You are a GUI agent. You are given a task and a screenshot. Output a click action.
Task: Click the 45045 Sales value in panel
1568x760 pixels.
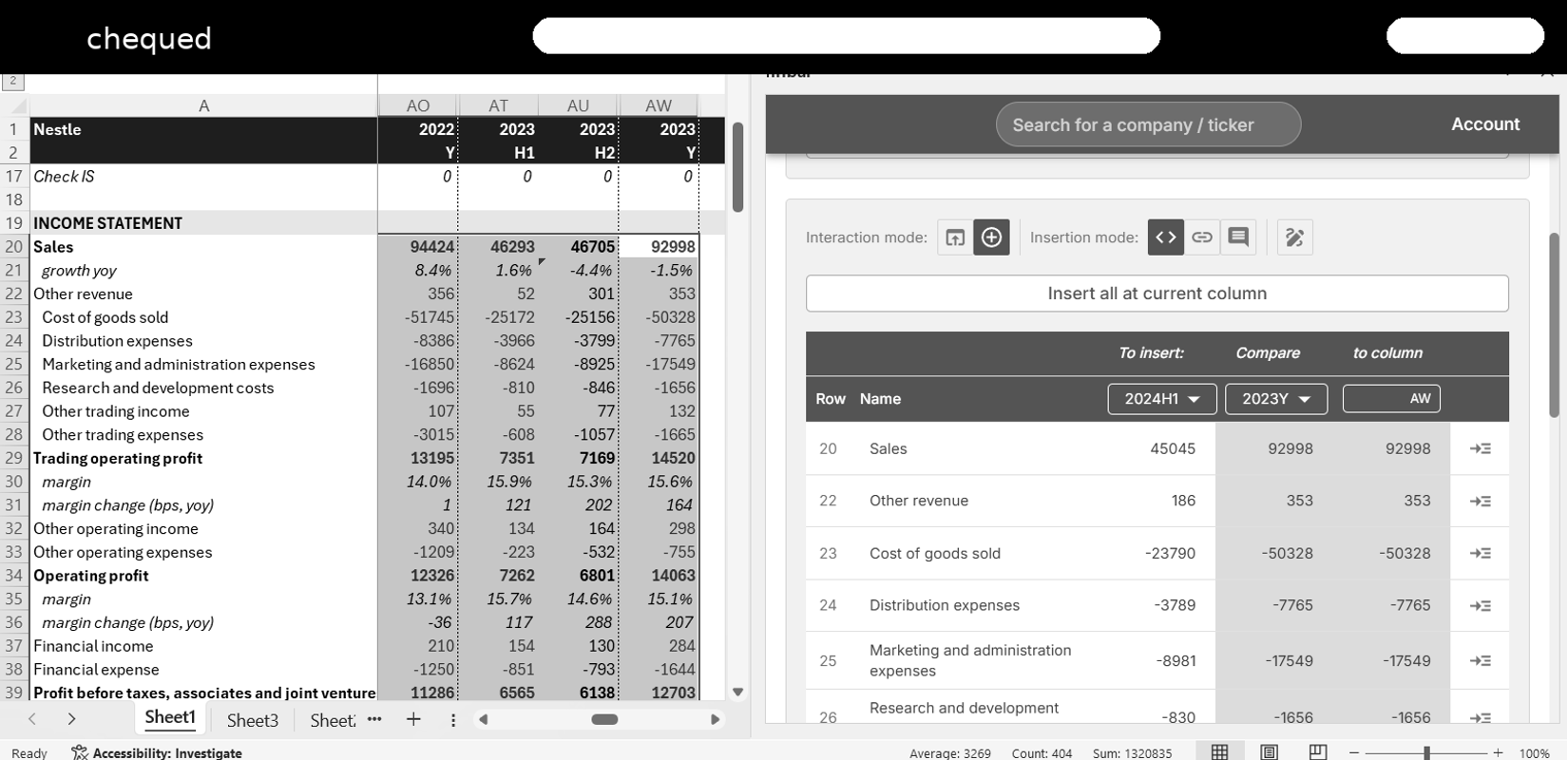[1173, 448]
